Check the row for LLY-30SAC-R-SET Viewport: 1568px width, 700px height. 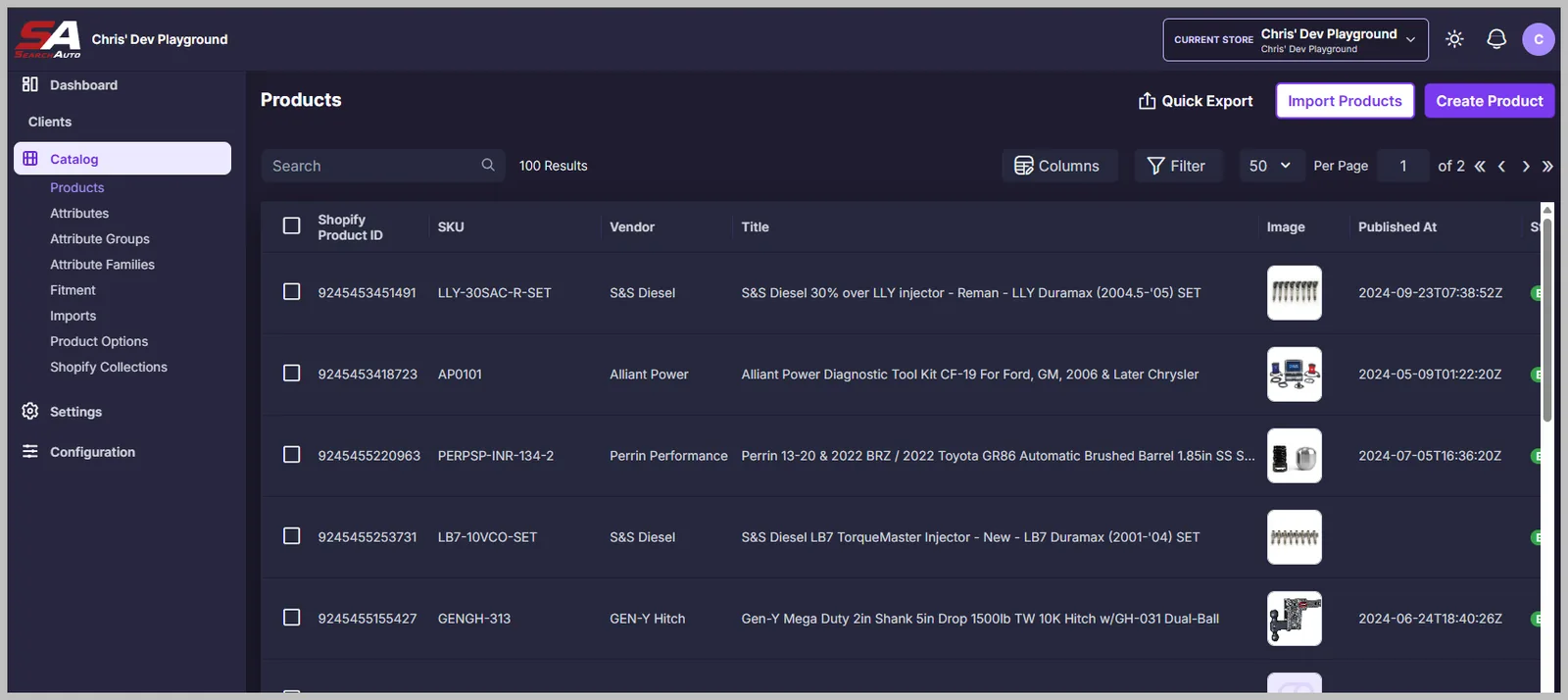coord(291,291)
